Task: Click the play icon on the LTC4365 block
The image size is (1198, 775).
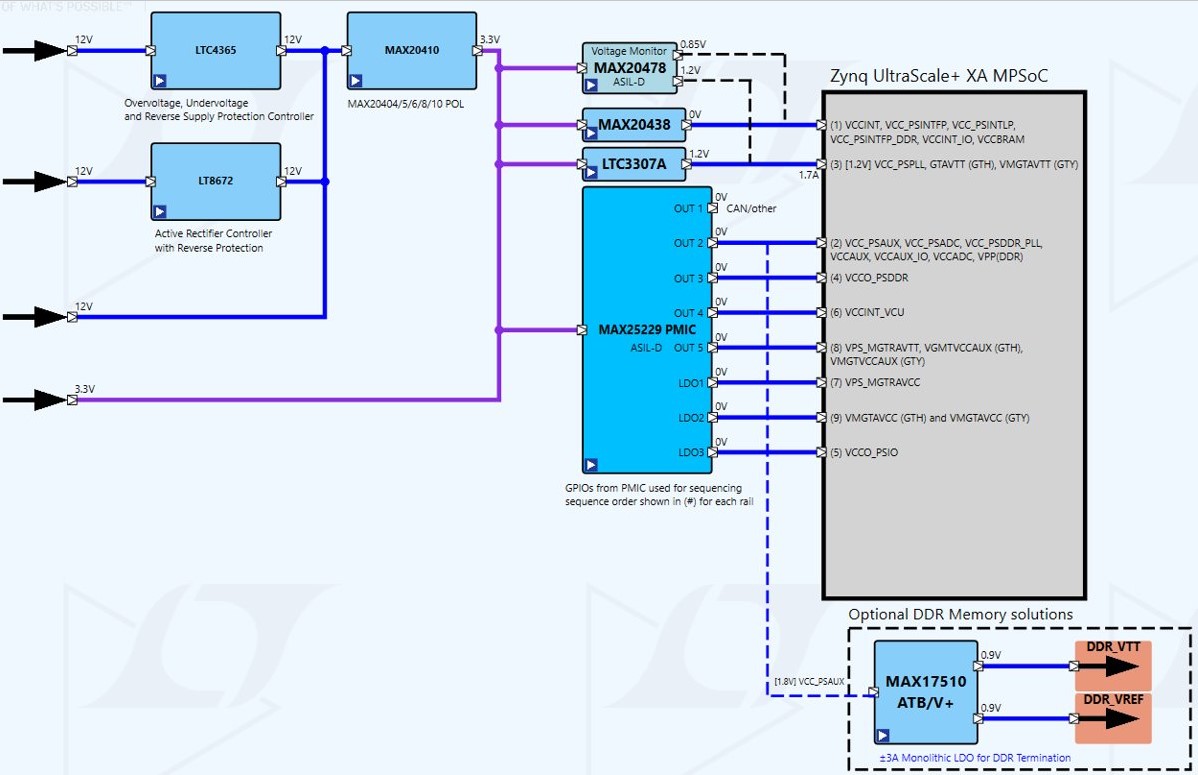Action: [160, 80]
